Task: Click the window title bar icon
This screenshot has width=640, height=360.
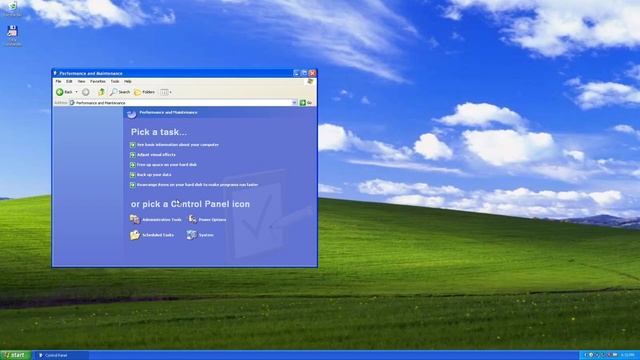Action: click(x=56, y=73)
